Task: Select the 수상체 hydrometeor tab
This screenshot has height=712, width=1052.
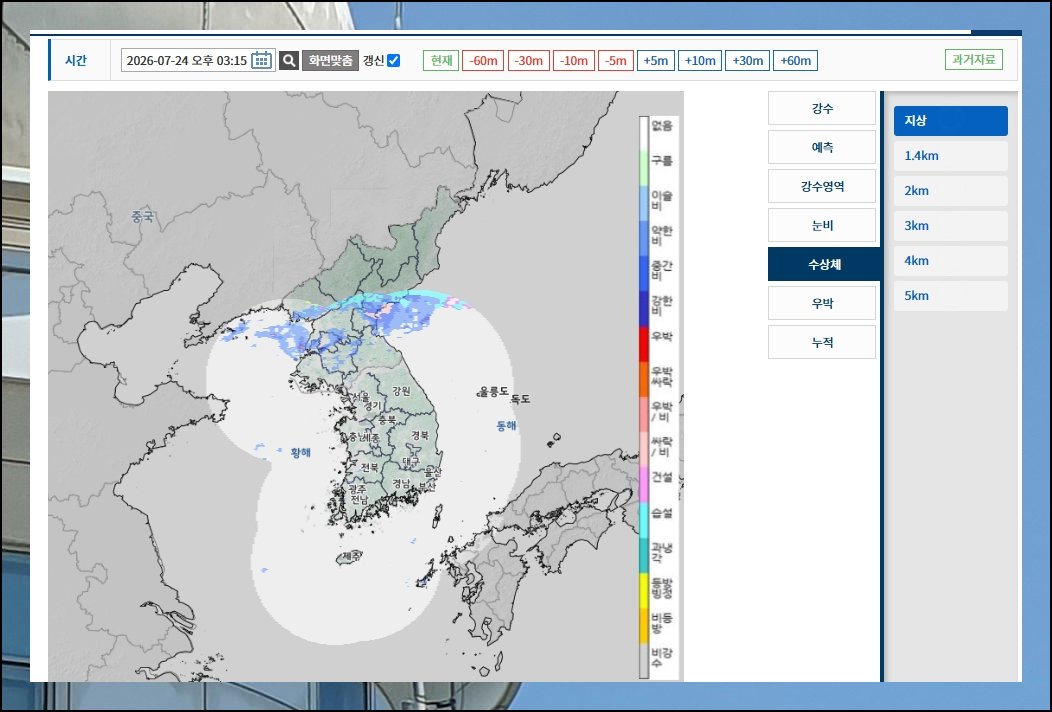Action: (824, 264)
